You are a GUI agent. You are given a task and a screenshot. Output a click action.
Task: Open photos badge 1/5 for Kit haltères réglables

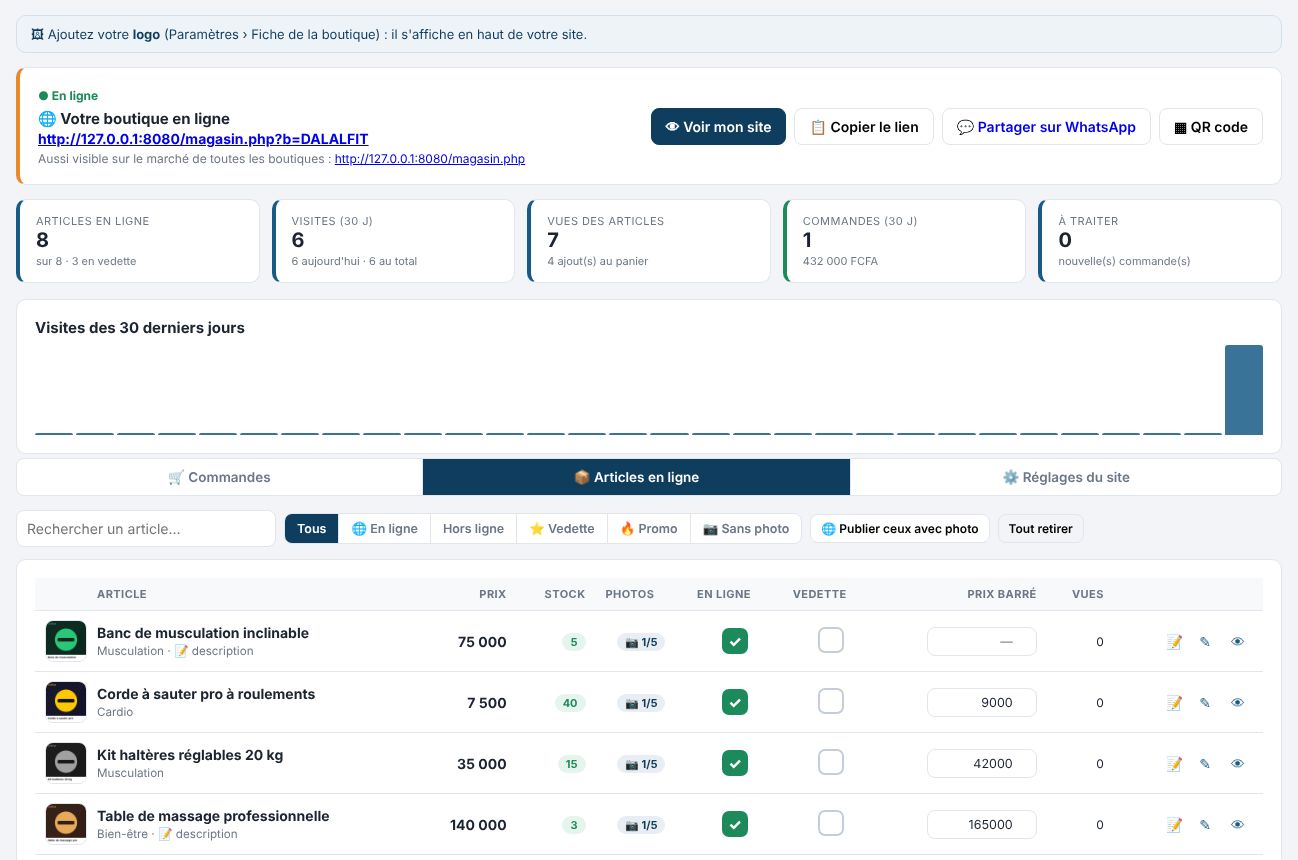point(641,764)
